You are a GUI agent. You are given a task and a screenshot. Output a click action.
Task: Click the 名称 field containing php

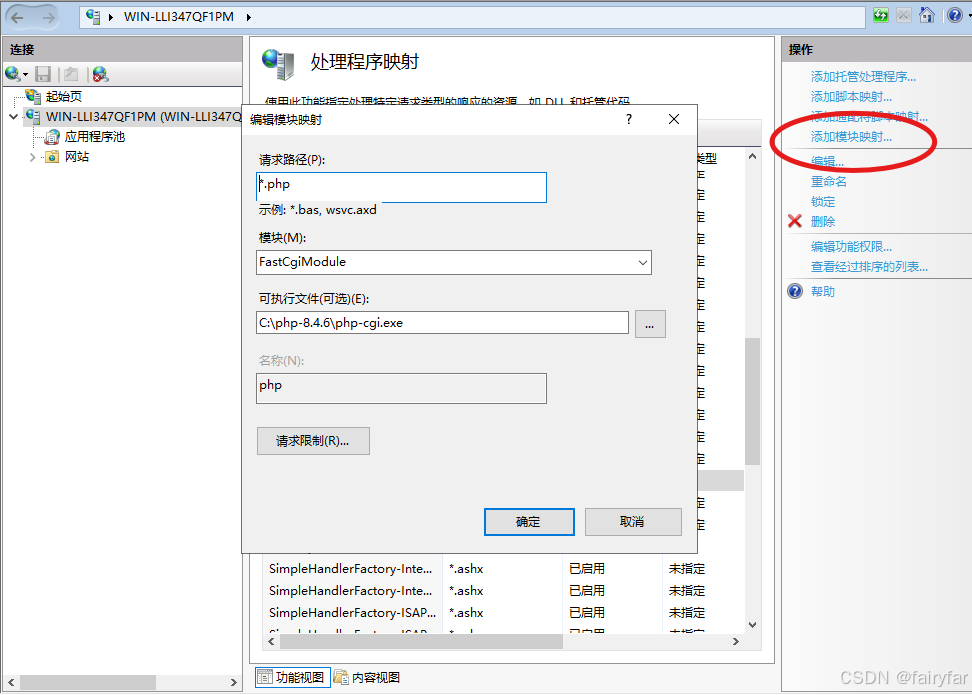(401, 388)
